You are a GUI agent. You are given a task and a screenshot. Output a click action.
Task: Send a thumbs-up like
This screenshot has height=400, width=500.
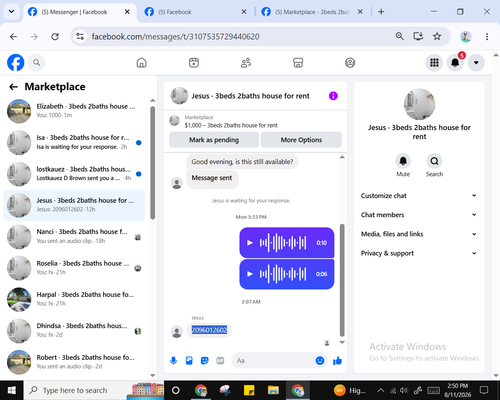point(337,360)
